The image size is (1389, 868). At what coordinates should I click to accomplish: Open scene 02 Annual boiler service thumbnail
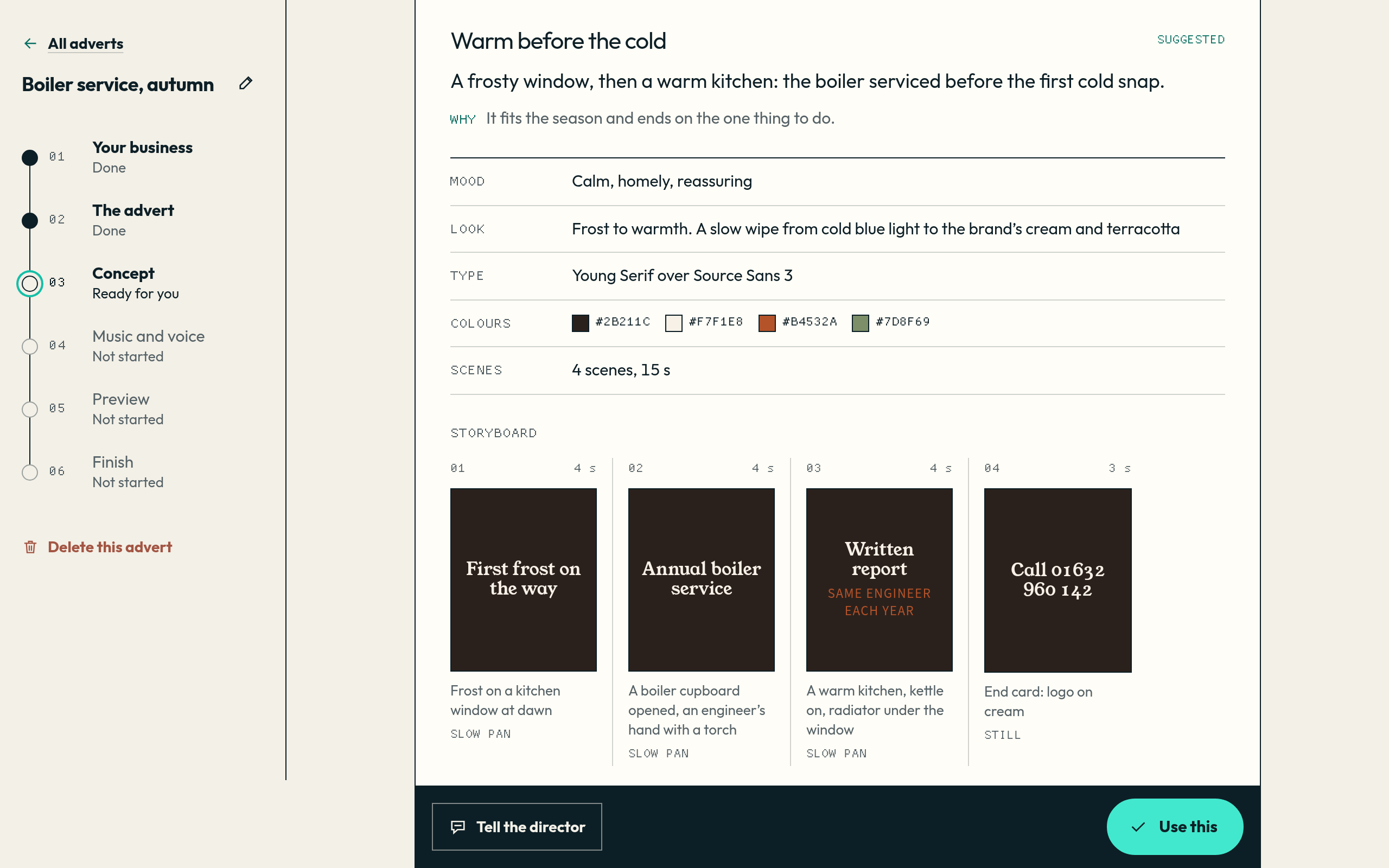point(702,580)
